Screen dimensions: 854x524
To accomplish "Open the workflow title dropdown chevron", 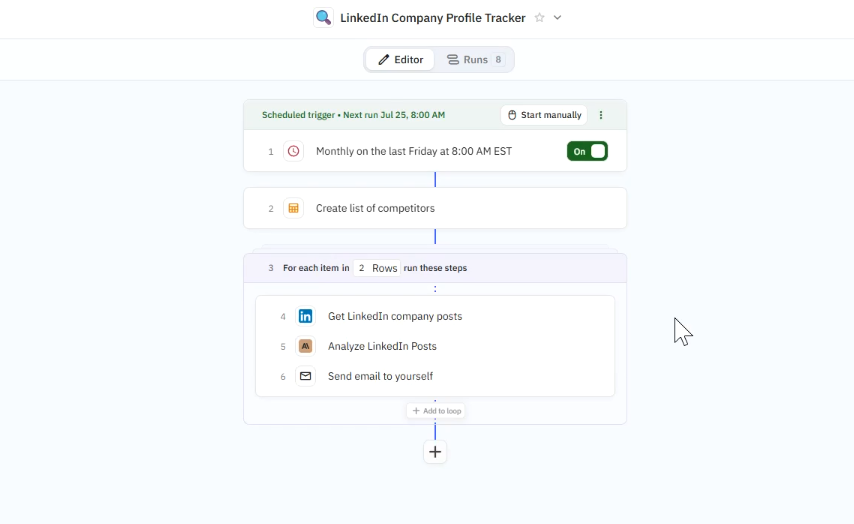I will 557,17.
